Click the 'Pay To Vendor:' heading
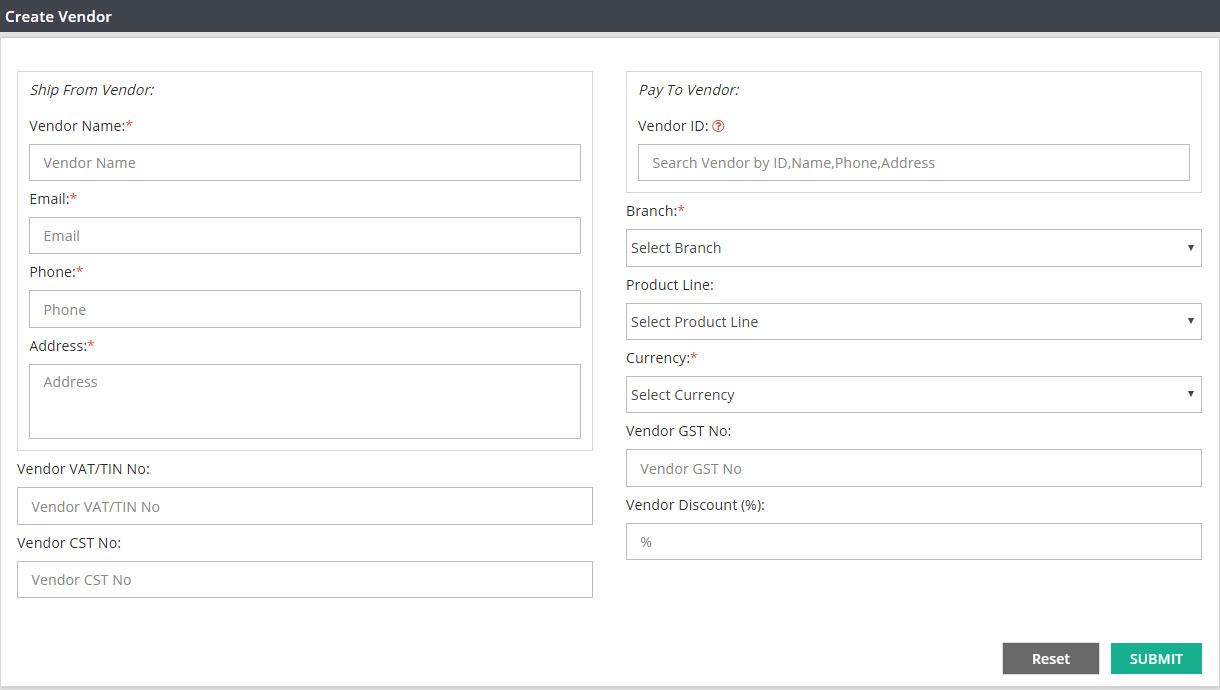 pos(689,90)
